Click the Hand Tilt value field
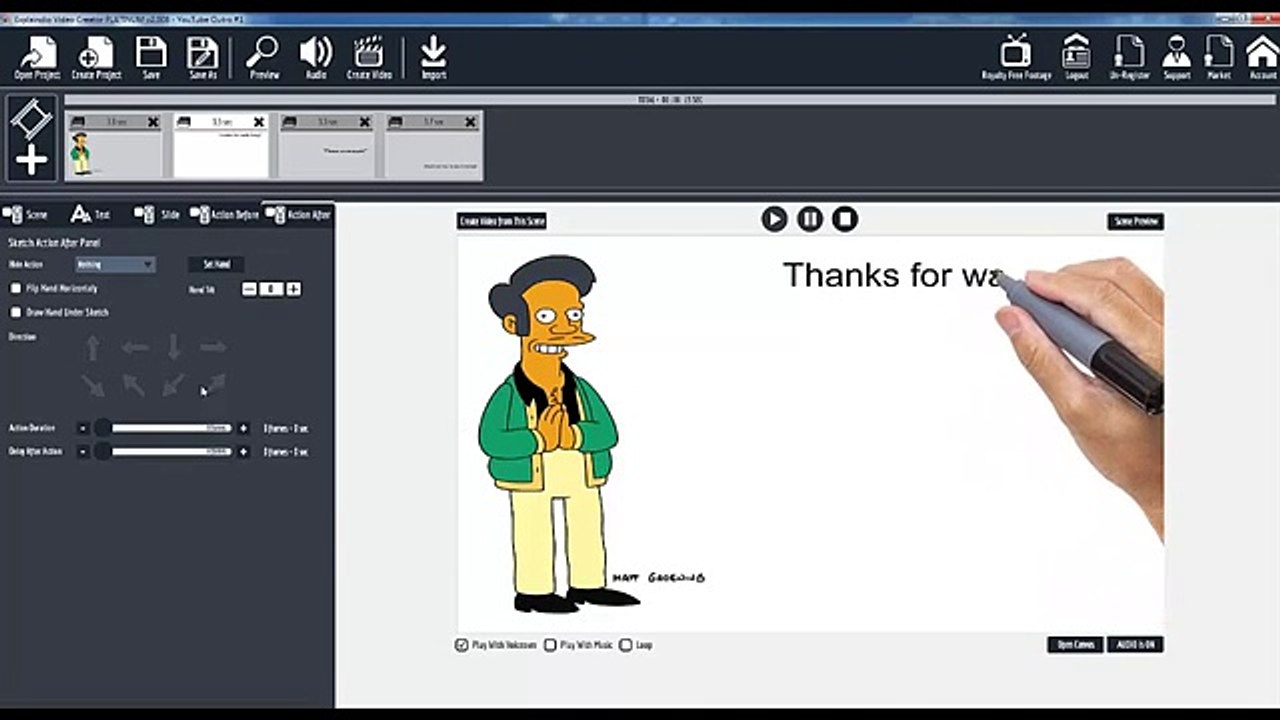The height and width of the screenshot is (720, 1280). click(271, 289)
